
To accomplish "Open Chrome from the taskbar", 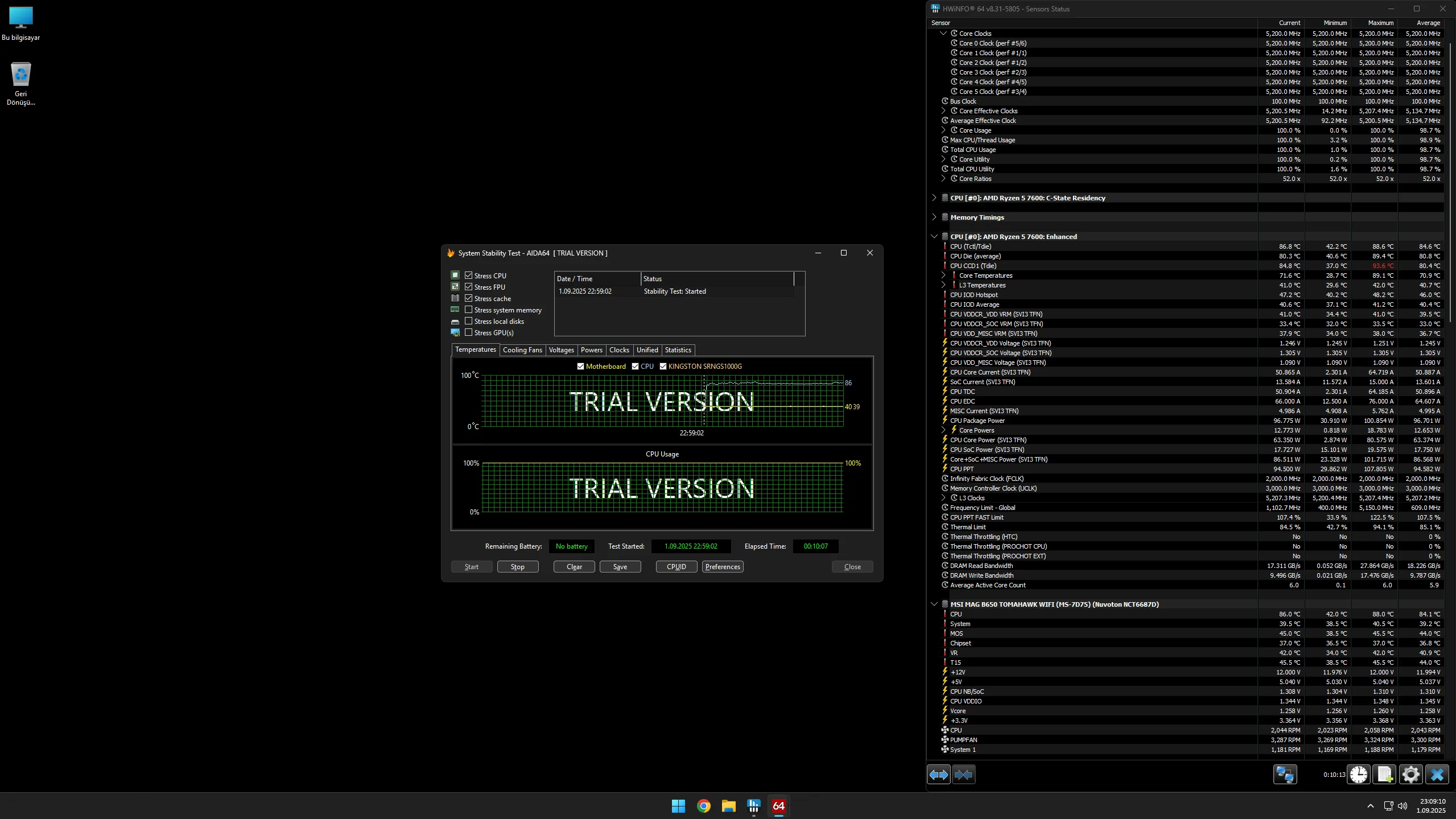I will coord(704,806).
